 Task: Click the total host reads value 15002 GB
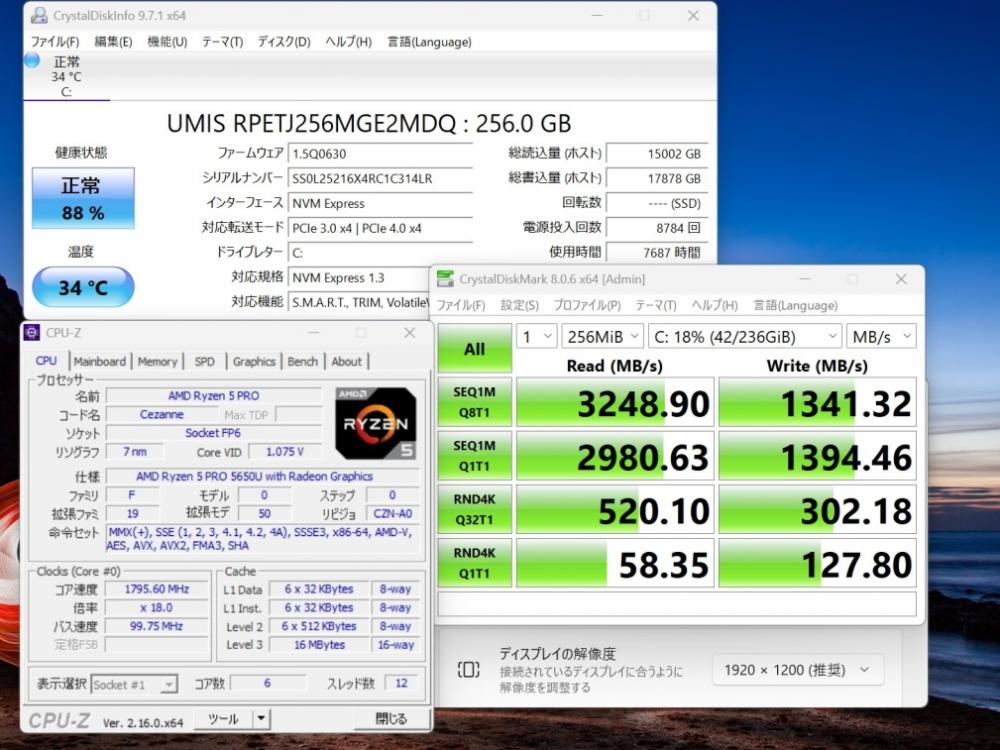pos(657,154)
